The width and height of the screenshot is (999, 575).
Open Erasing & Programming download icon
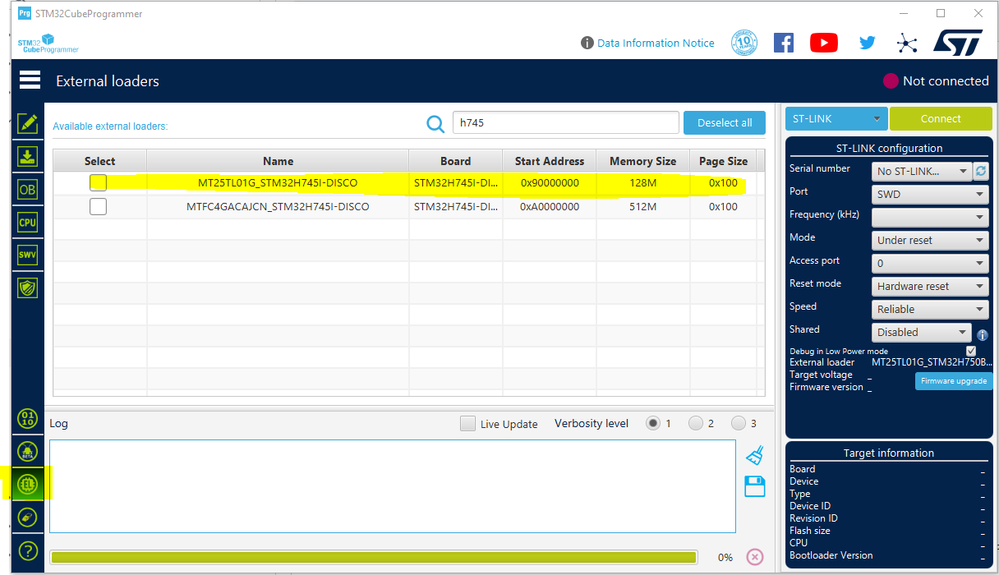27,157
